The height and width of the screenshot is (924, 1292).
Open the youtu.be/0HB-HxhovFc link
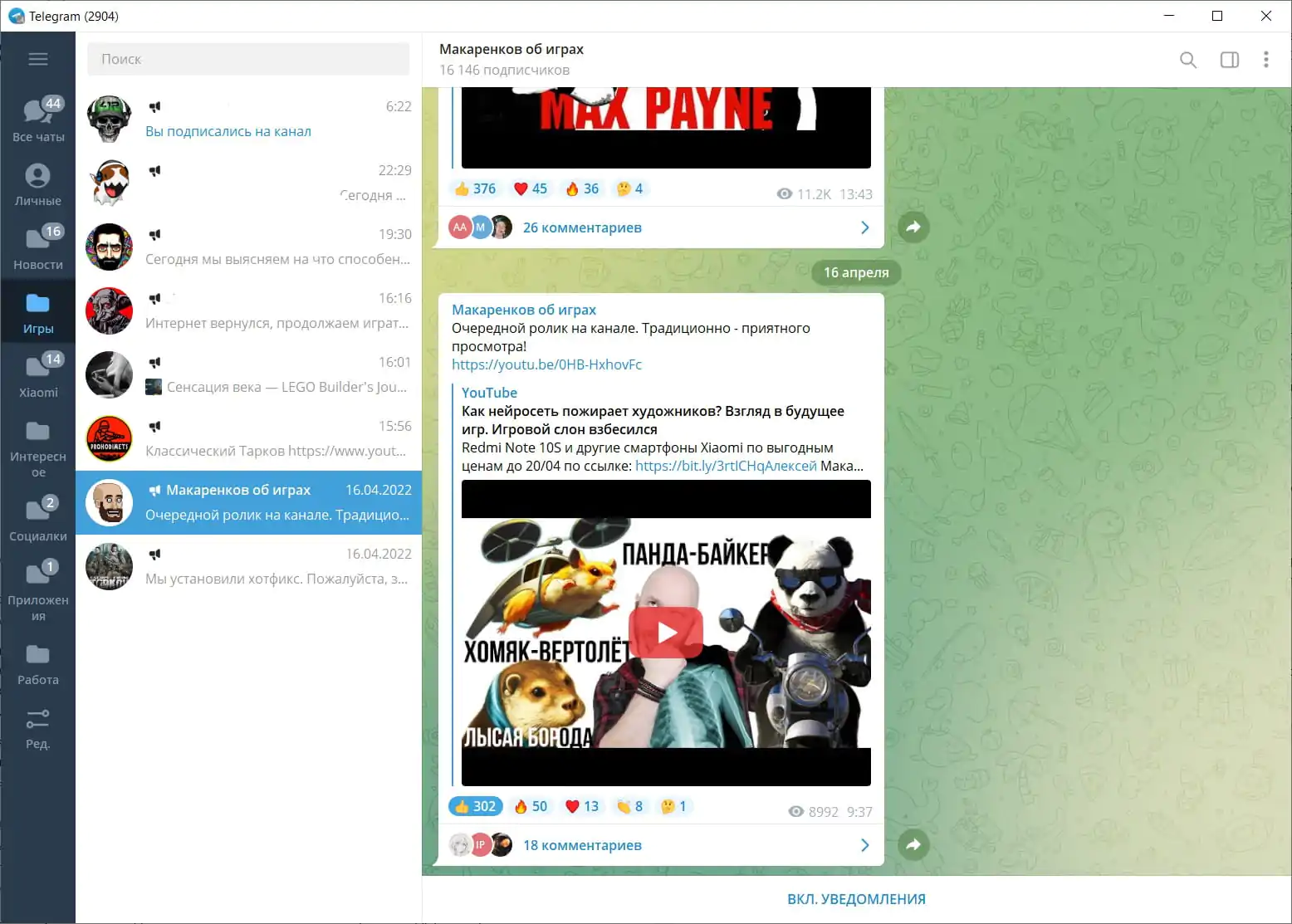546,364
